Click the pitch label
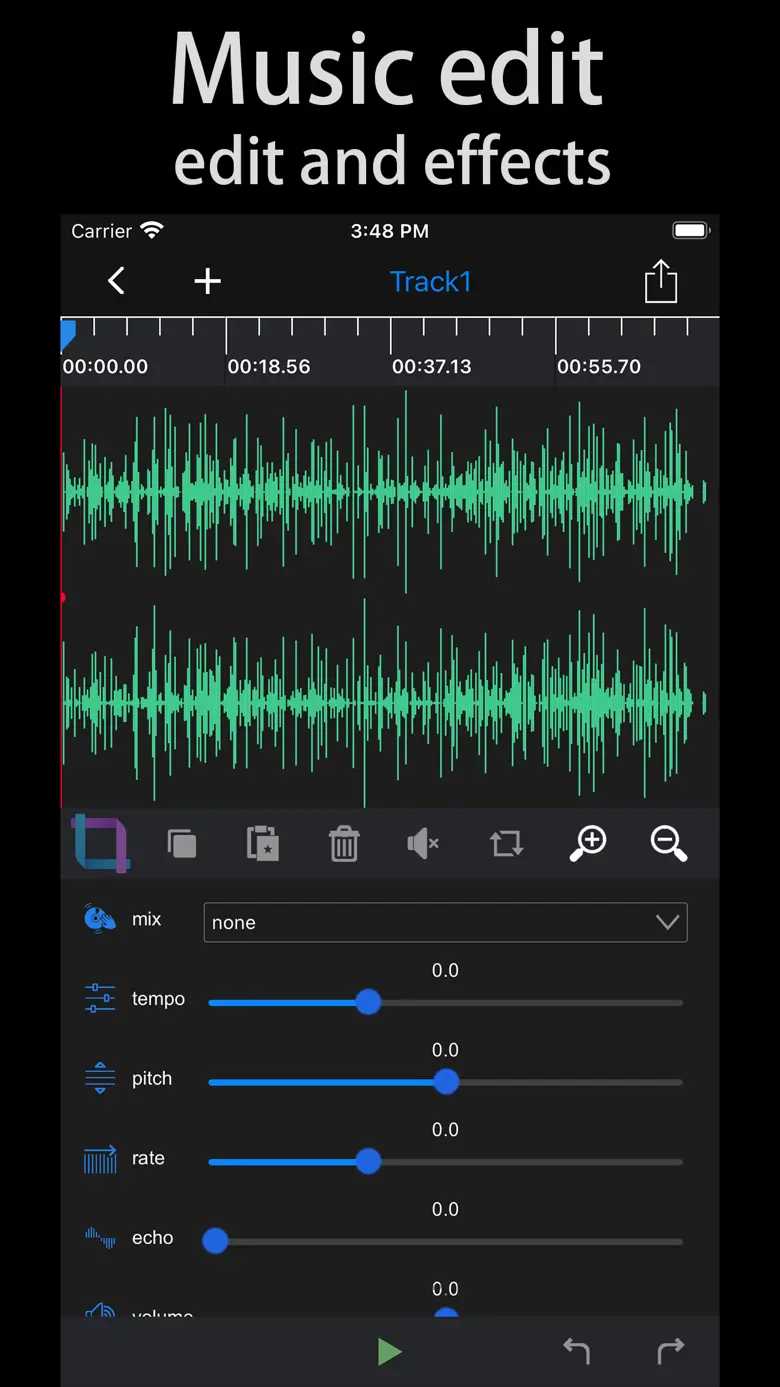The image size is (780, 1387). coord(152,1079)
